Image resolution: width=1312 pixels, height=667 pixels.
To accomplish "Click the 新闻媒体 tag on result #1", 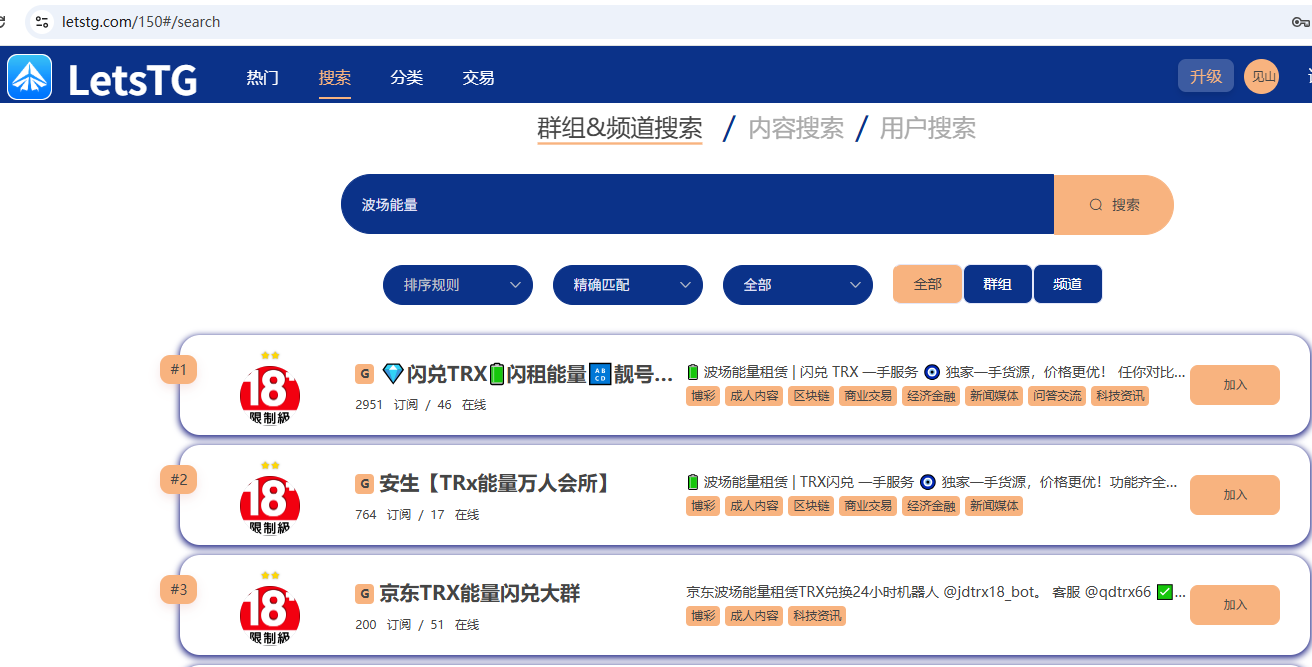I will point(994,396).
